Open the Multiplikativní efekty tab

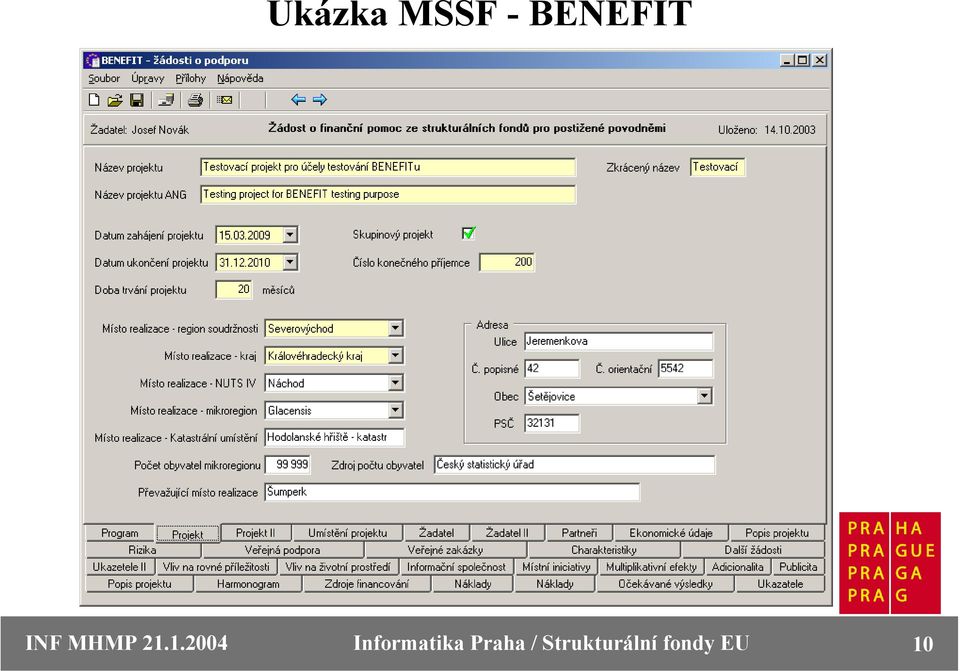pos(651,567)
